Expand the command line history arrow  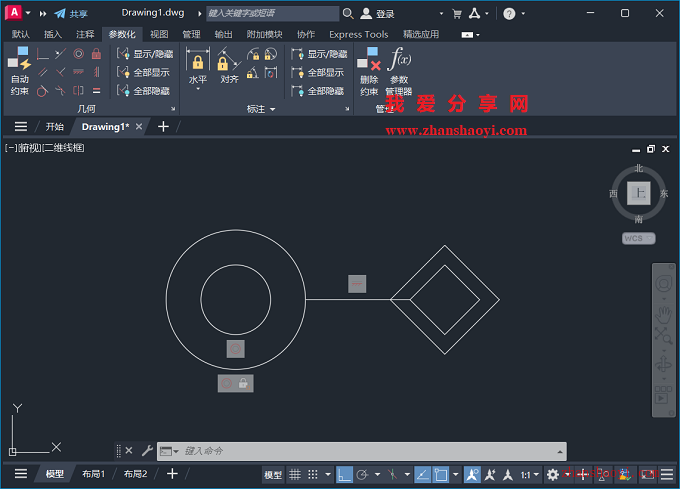pyautogui.click(x=560, y=452)
